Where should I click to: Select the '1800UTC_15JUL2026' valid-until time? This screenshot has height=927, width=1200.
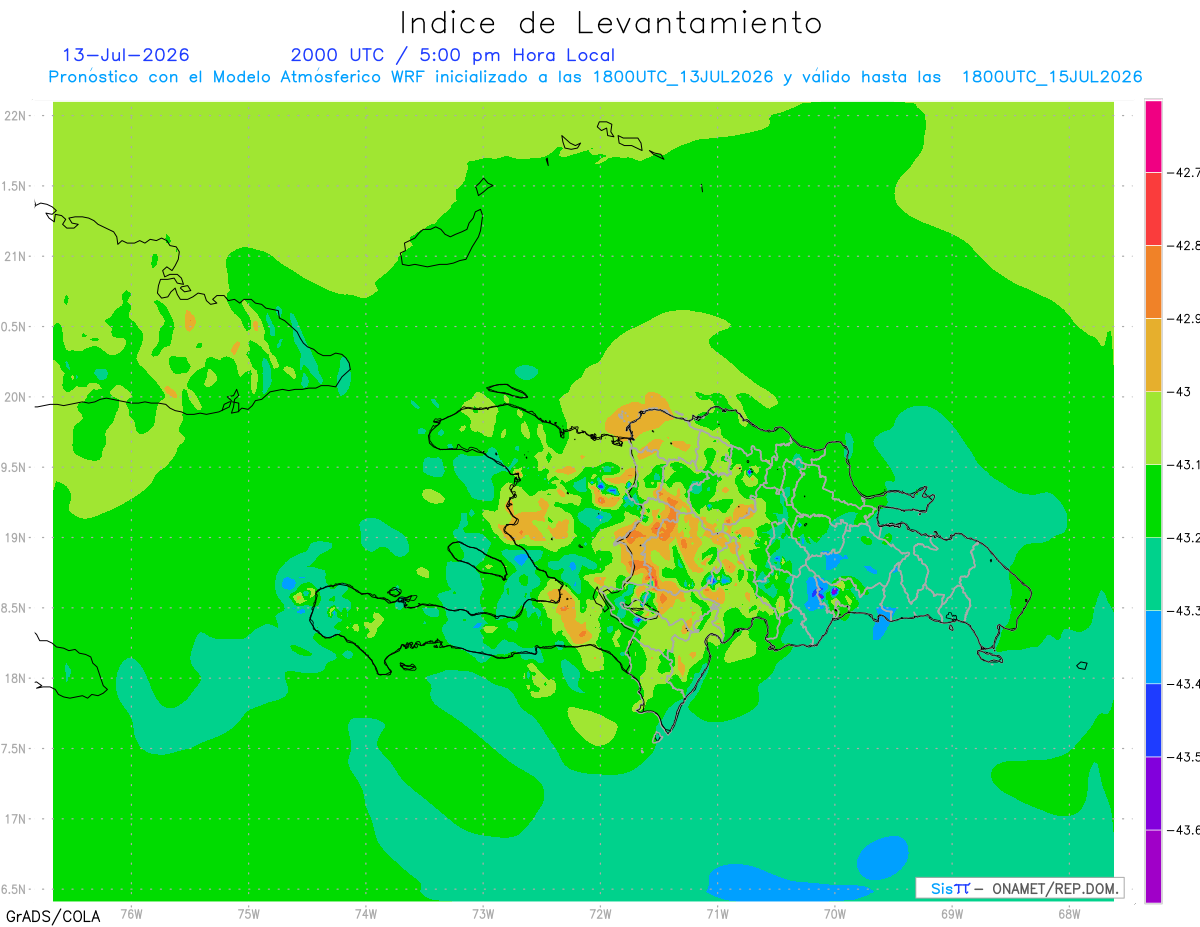pos(1052,77)
